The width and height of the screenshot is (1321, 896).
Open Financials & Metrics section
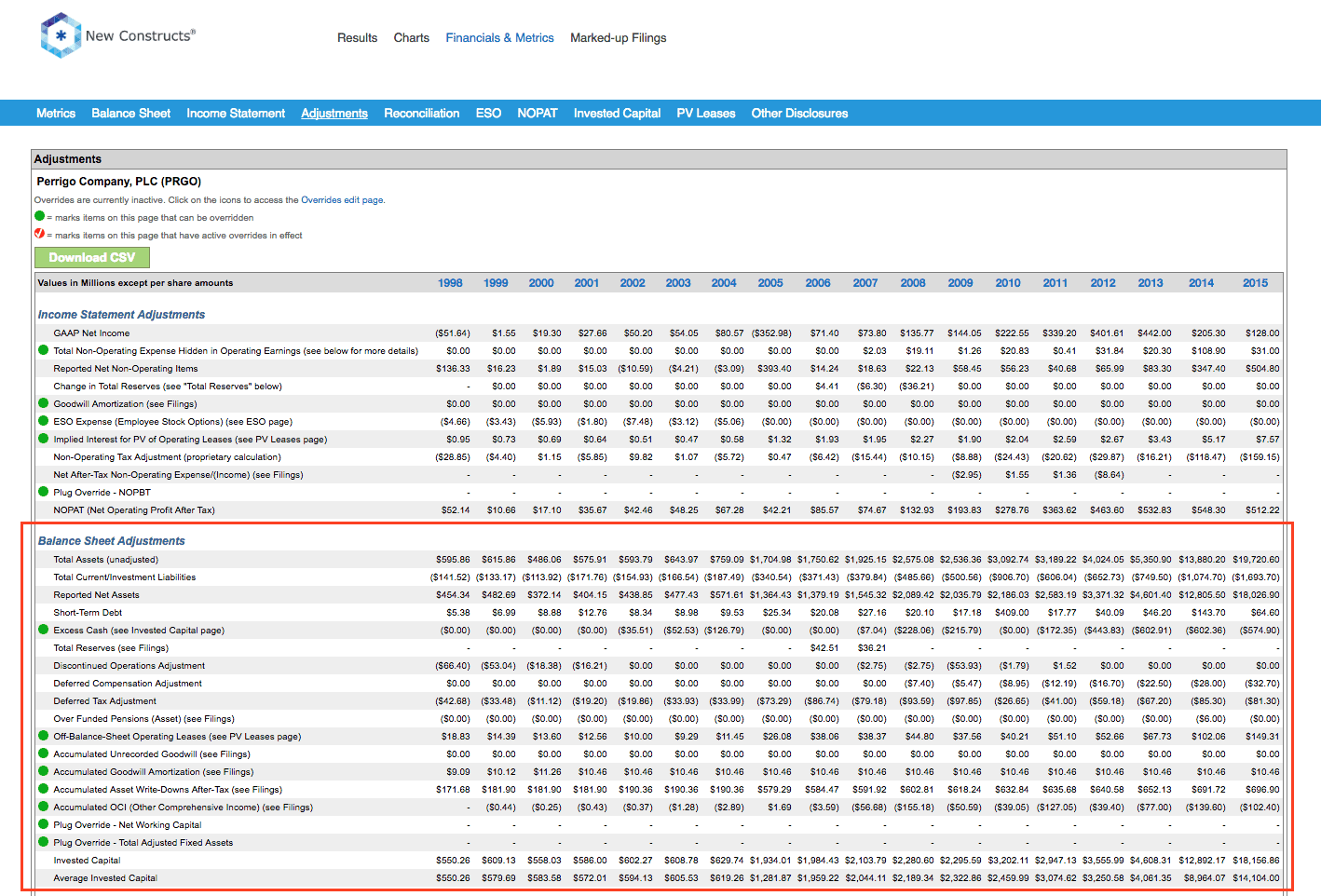coord(499,38)
